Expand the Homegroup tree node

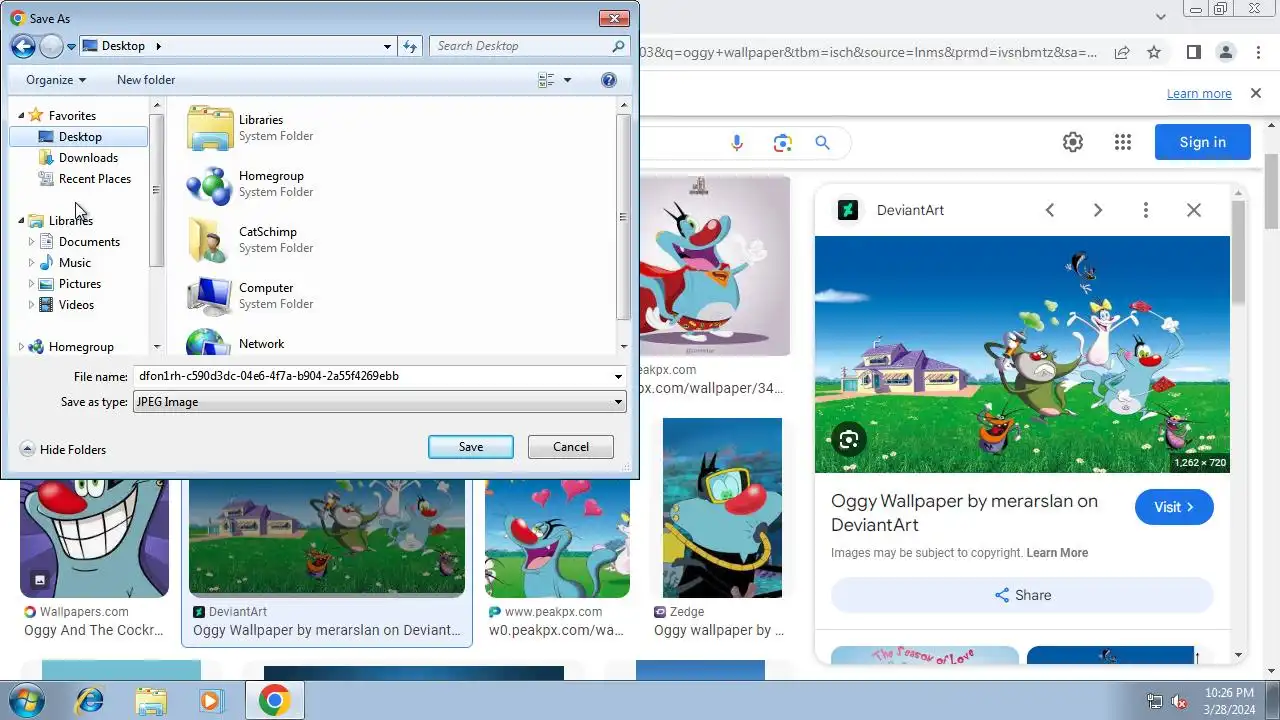[21, 347]
